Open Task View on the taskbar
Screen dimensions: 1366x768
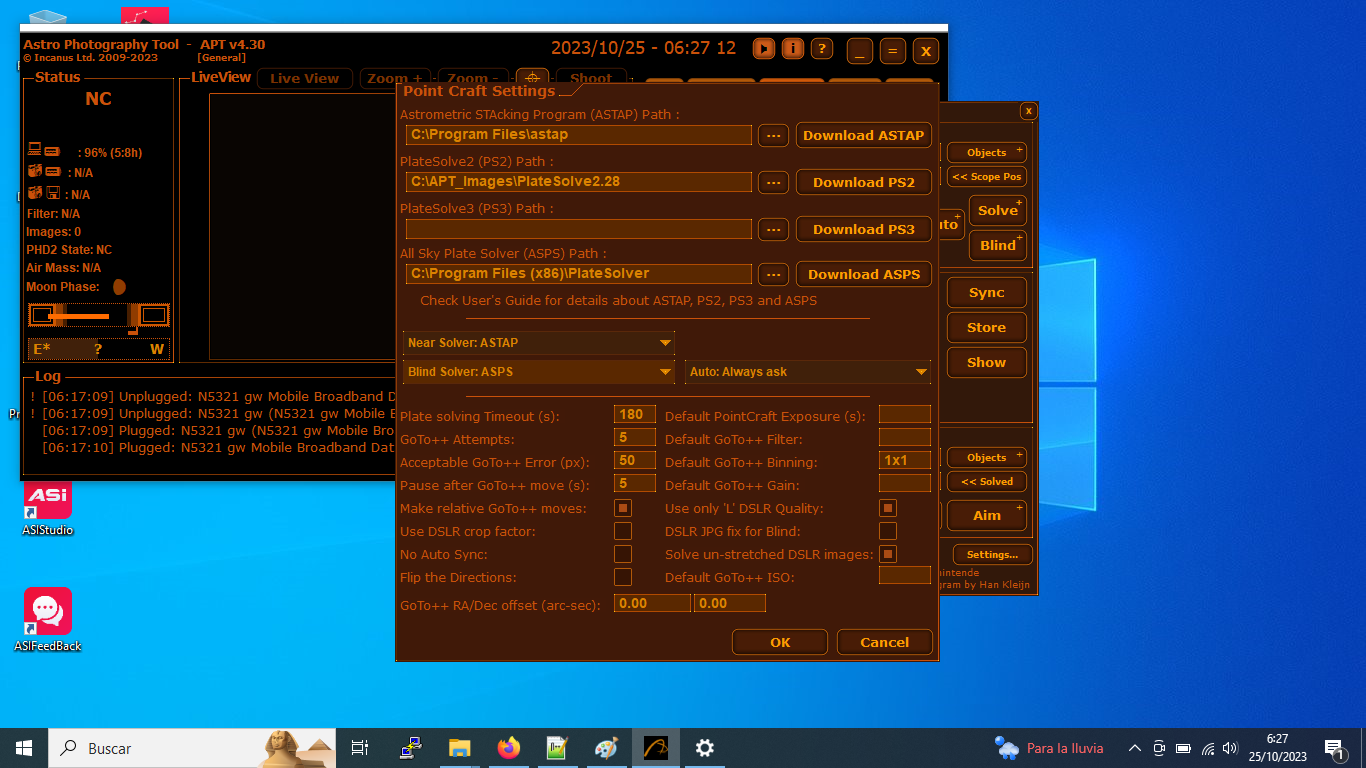pyautogui.click(x=360, y=748)
